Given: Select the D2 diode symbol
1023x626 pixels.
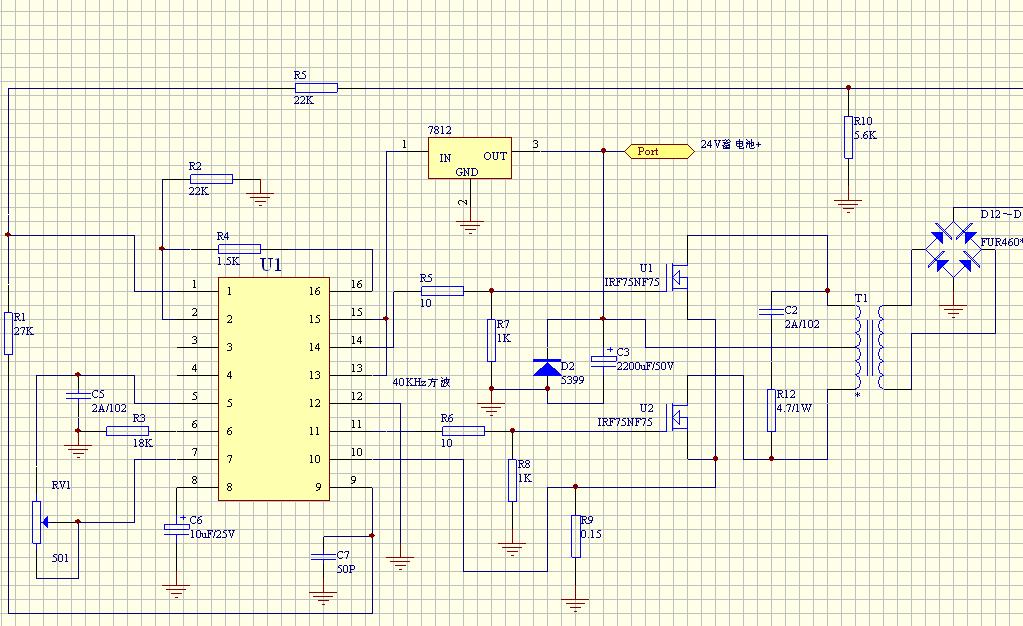Looking at the screenshot, I should click(546, 369).
